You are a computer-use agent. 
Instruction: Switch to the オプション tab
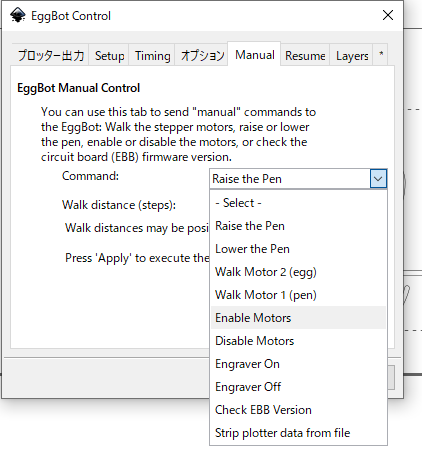point(202,56)
